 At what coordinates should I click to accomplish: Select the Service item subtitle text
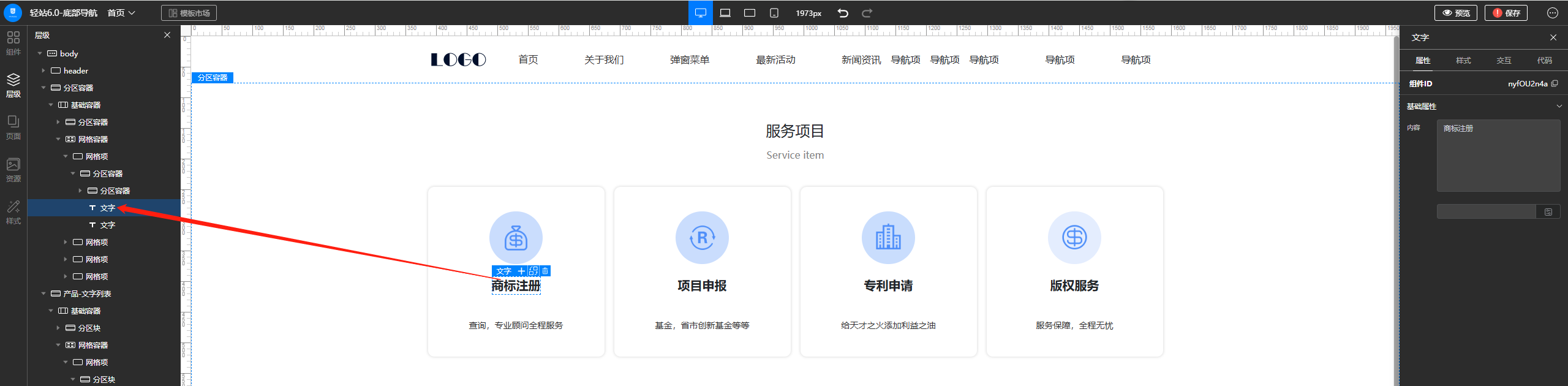tap(795, 156)
